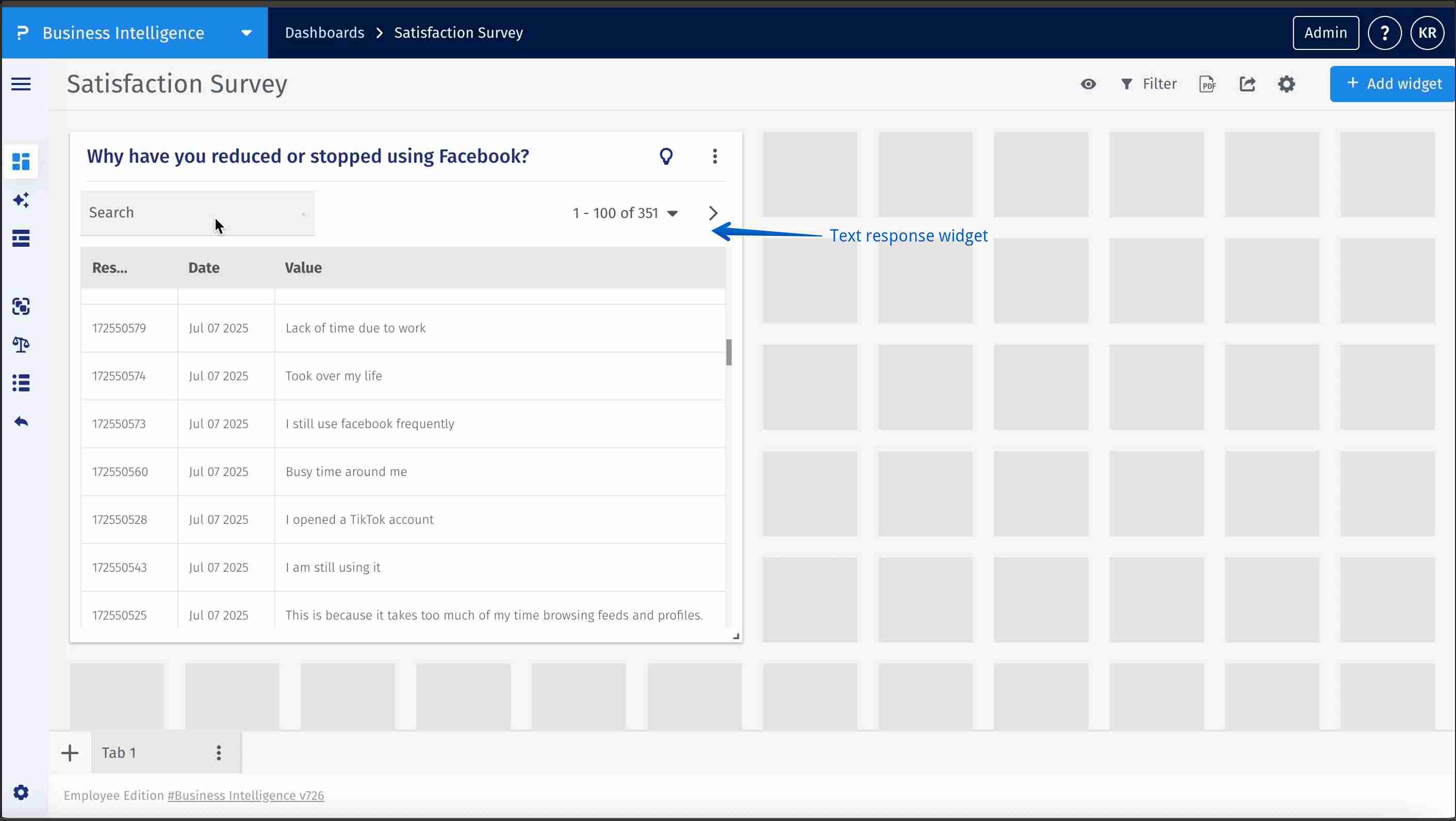Export the dashboard as PDF
This screenshot has height=821, width=1456.
coord(1207,83)
